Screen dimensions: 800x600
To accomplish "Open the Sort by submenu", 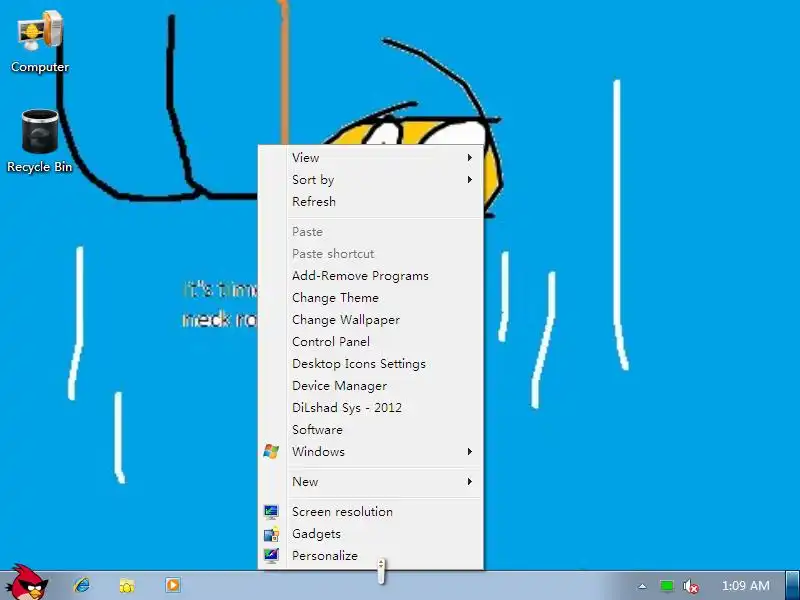I will click(370, 180).
